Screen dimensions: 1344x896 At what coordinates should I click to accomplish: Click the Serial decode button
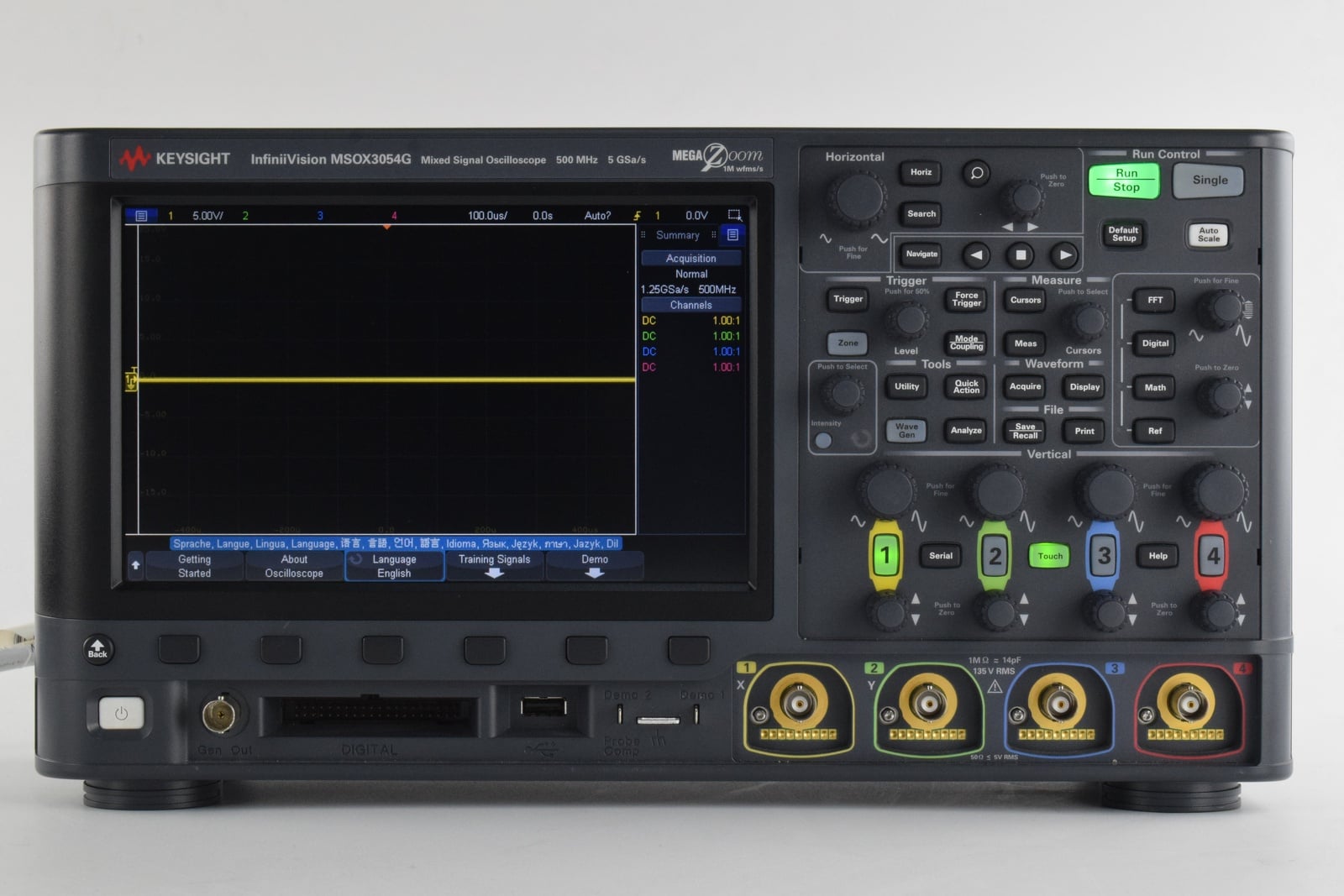click(x=941, y=556)
